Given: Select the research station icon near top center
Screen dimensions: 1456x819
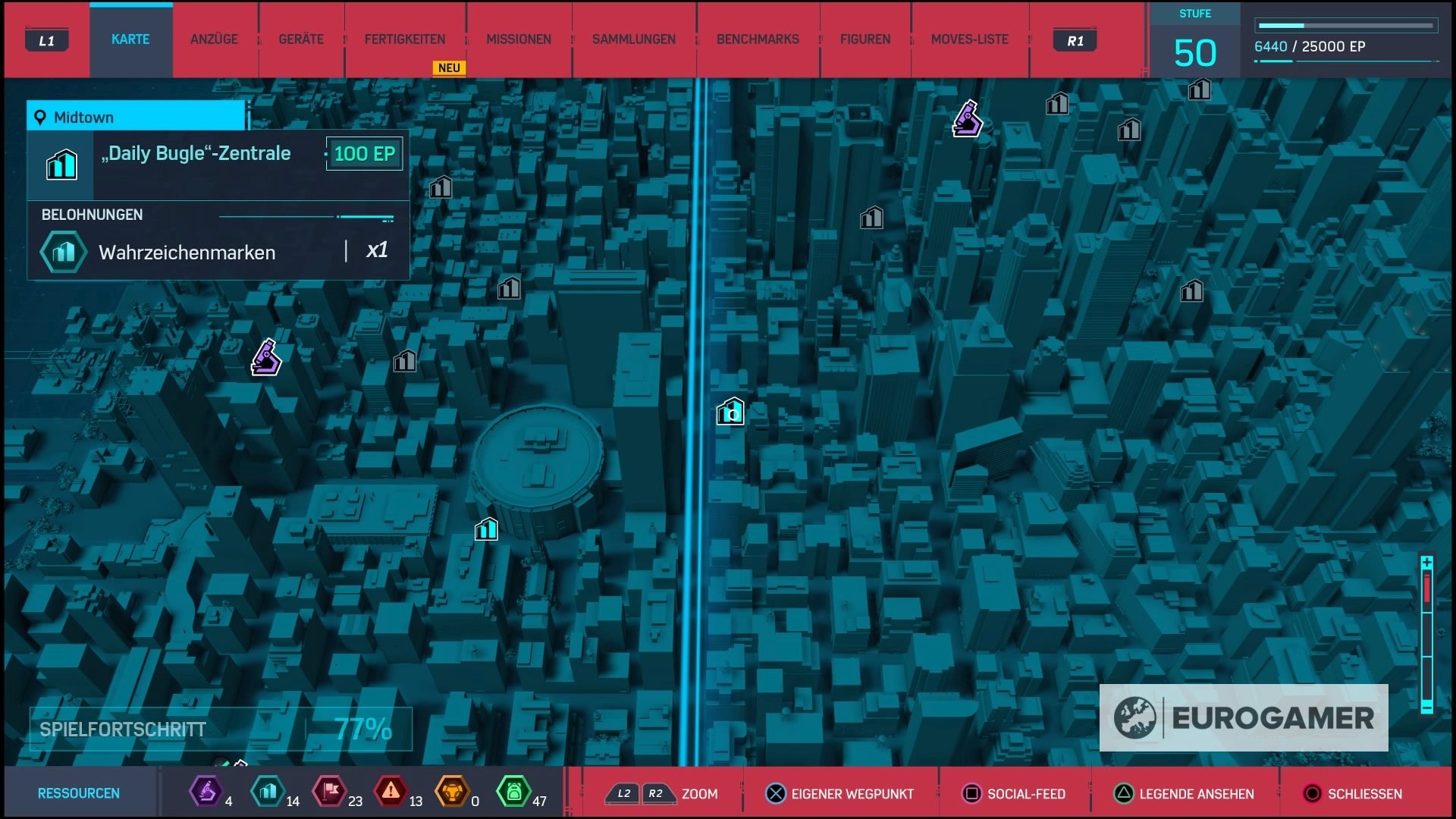Looking at the screenshot, I should [x=968, y=119].
